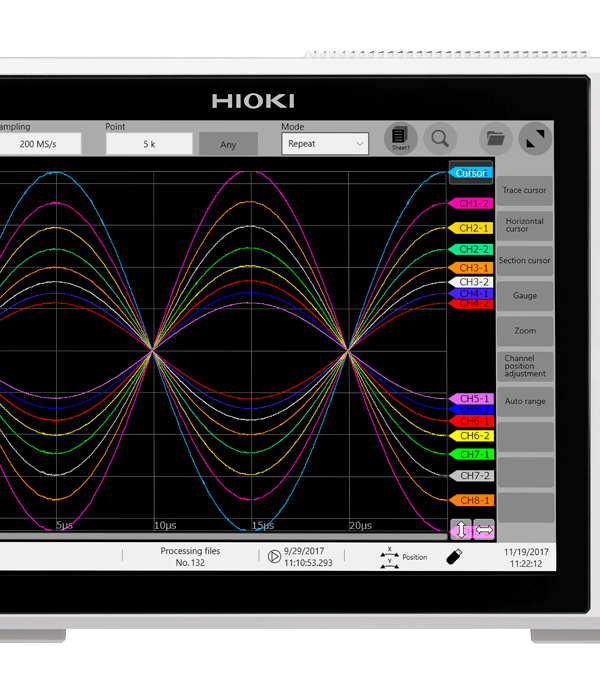Click the 15µs time axis label

coord(263,525)
